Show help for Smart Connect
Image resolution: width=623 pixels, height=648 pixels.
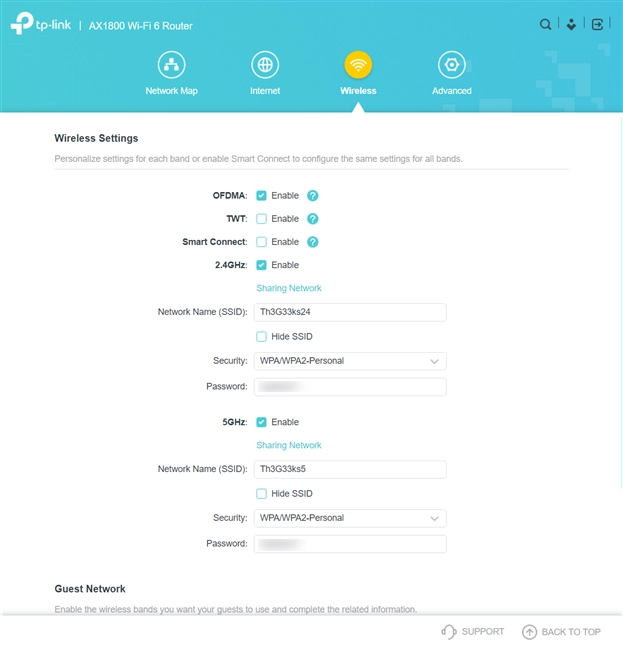313,242
